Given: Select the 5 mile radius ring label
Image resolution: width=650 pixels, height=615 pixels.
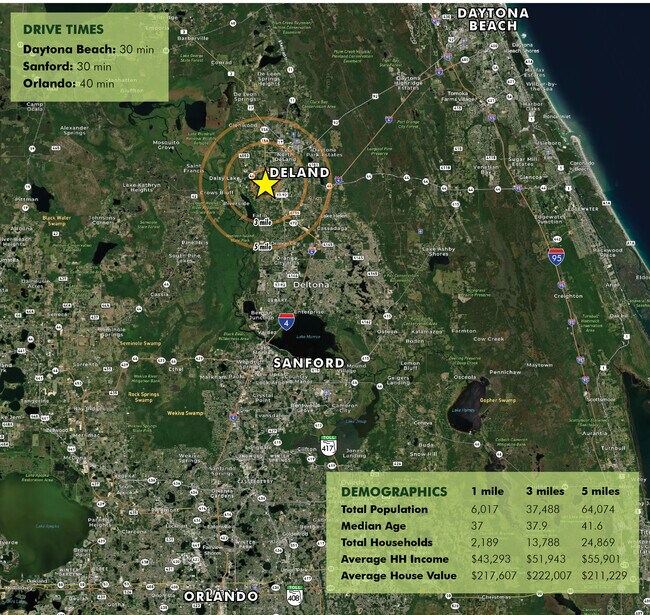Looking at the screenshot, I should 262,245.
